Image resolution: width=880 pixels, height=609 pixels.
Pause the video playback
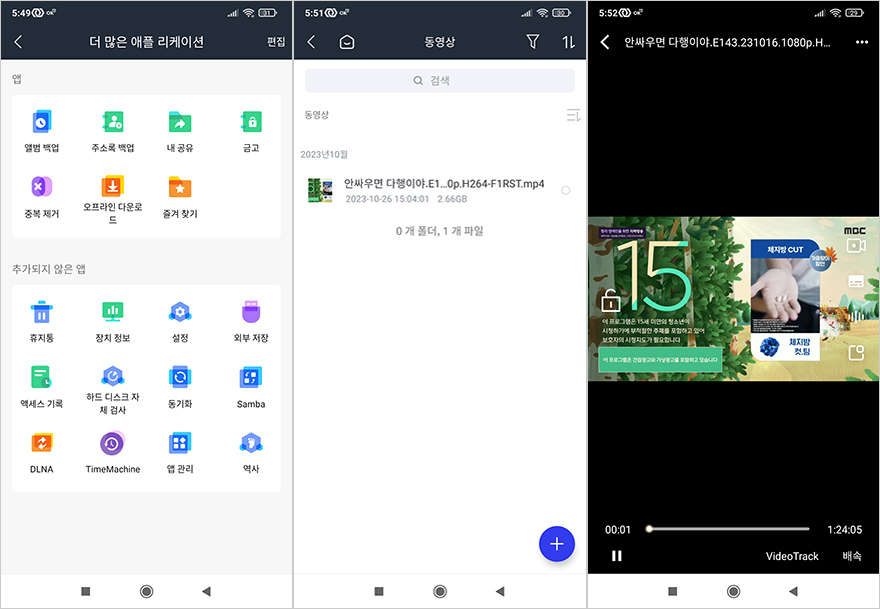pos(617,556)
